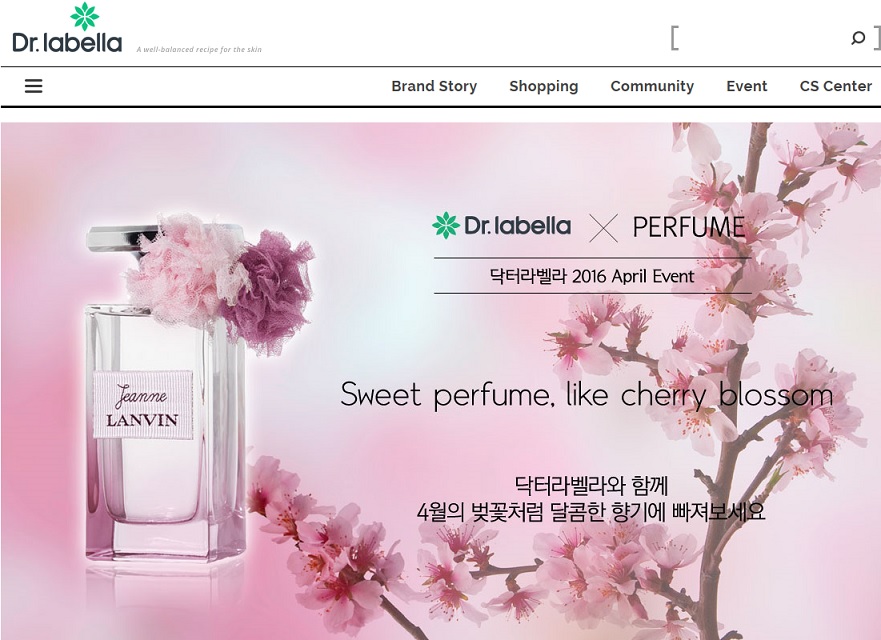Click the search magnifier icon
Viewport: 881px width, 640px height.
pos(857,38)
